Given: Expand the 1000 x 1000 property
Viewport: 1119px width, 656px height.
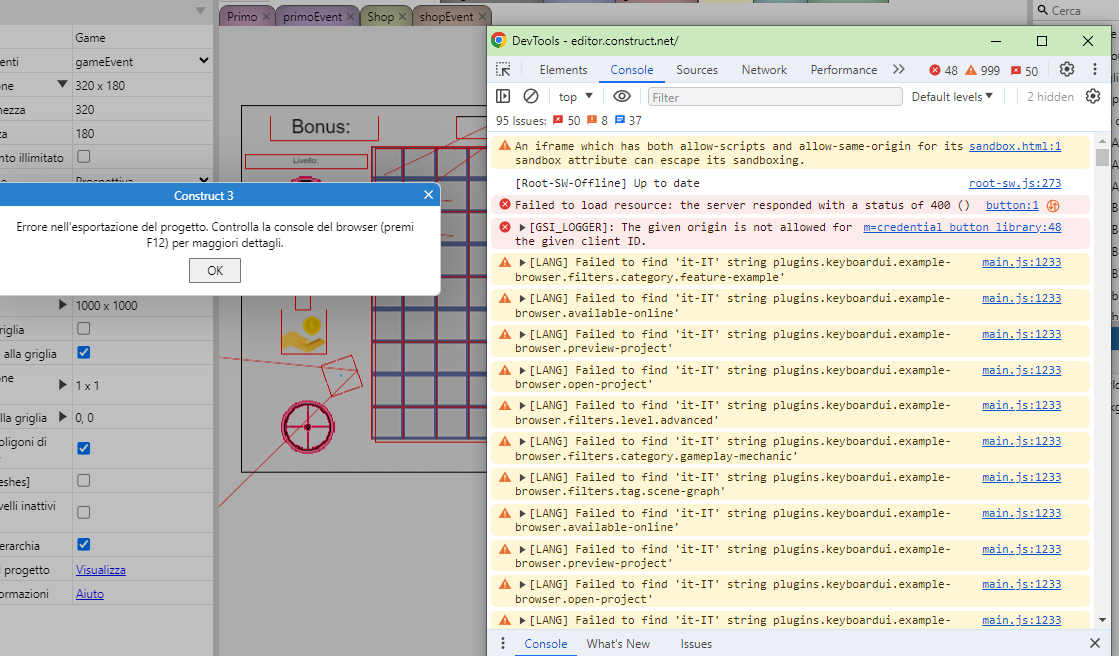Looking at the screenshot, I should [62, 305].
